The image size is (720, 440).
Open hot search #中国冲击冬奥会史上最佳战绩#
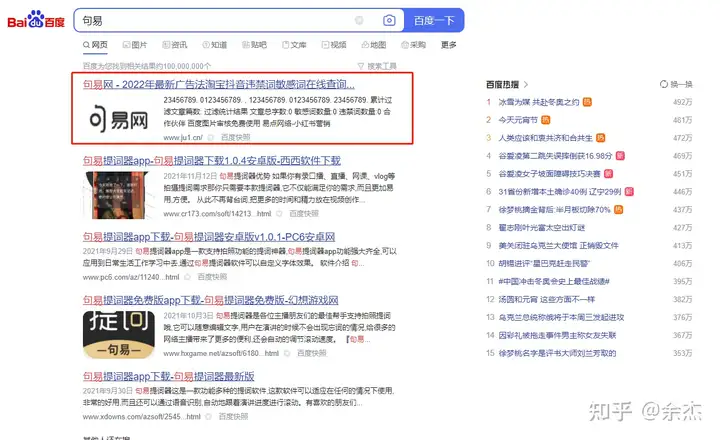[x=554, y=281]
